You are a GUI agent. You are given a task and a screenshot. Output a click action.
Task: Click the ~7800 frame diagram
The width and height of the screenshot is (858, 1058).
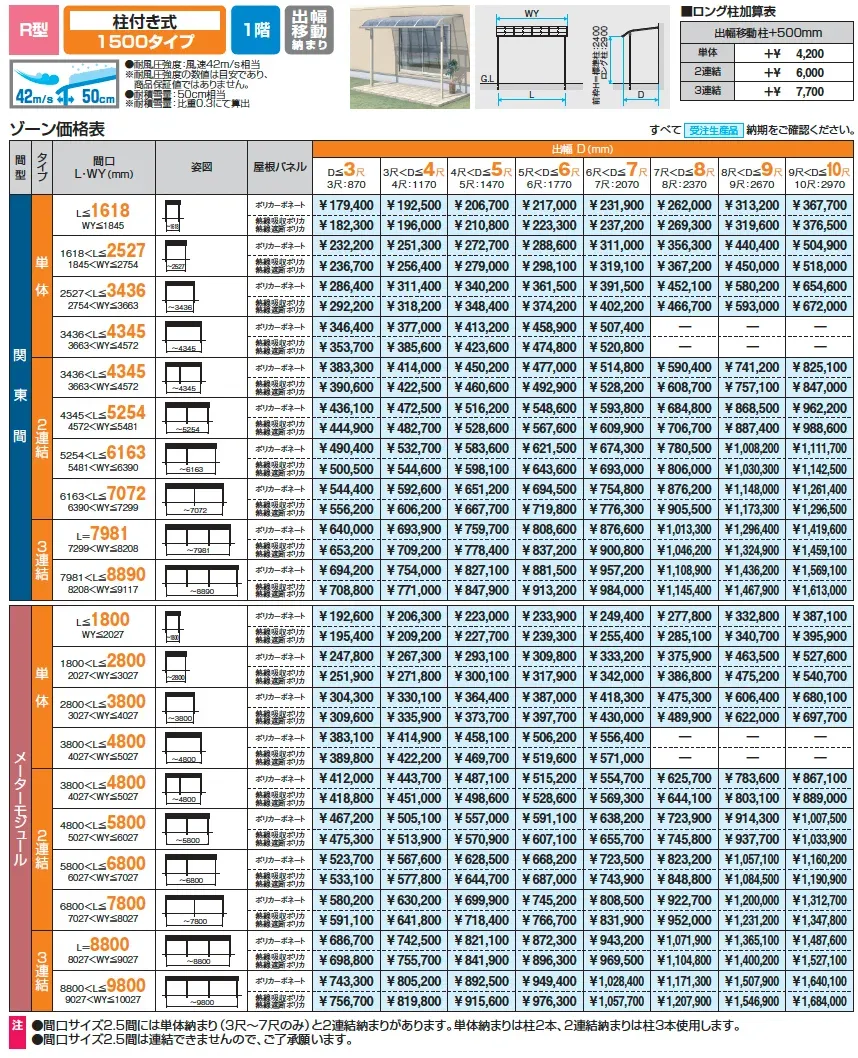[x=194, y=909]
